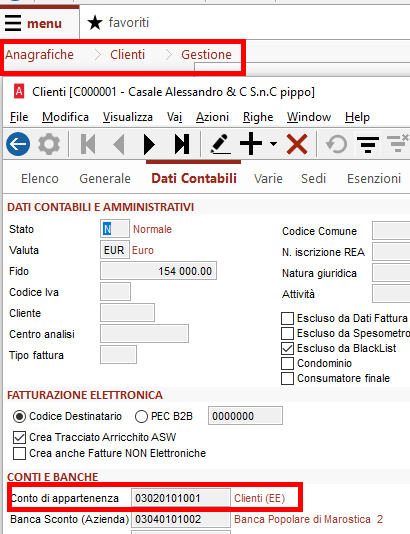This screenshot has width=410, height=534.
Task: Expand the dropdown arrow next to plus
Action: (x=273, y=144)
